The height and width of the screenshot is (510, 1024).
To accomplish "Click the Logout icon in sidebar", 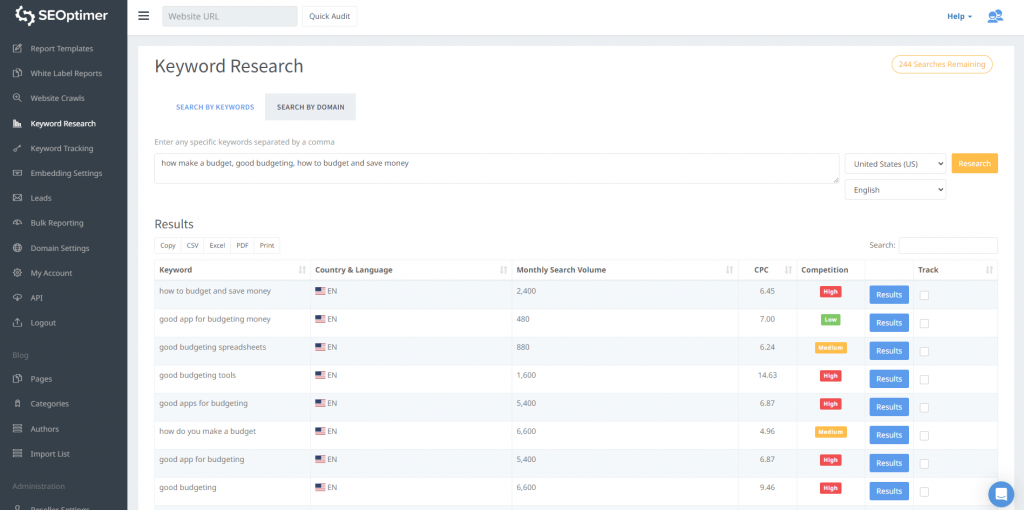I will (18, 323).
